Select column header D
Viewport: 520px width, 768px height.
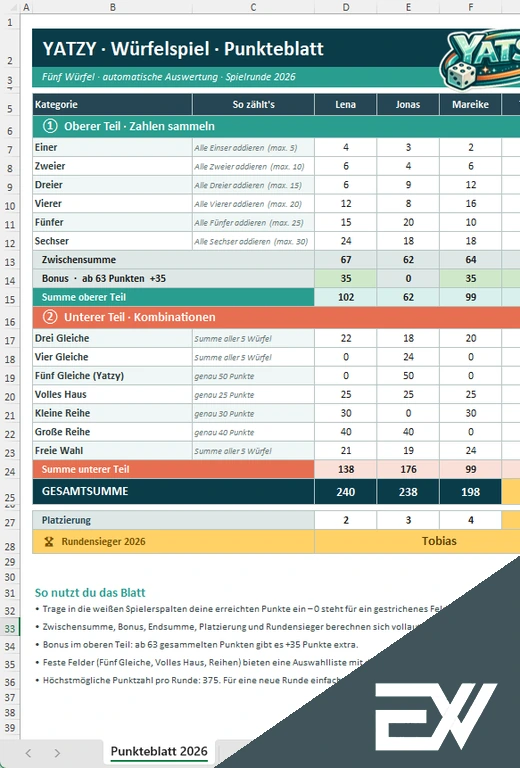346,7
